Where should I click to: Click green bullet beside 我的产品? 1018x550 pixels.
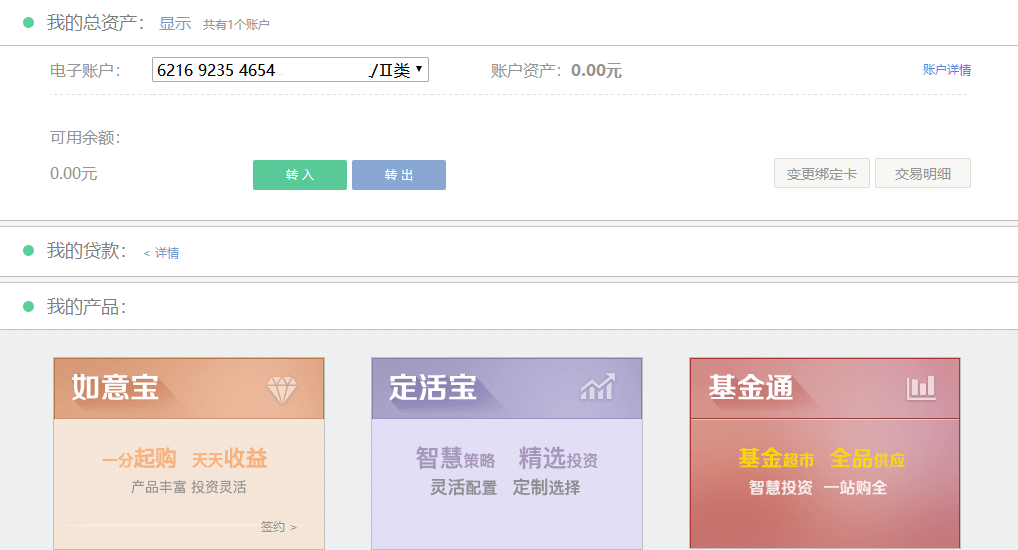pyautogui.click(x=29, y=306)
